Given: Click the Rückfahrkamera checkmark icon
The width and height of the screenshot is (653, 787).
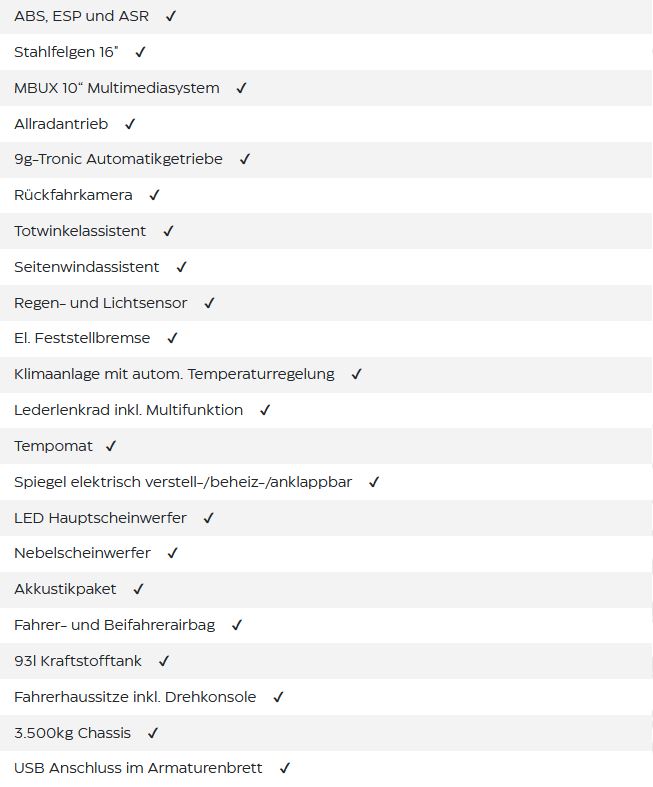Looking at the screenshot, I should point(154,195).
